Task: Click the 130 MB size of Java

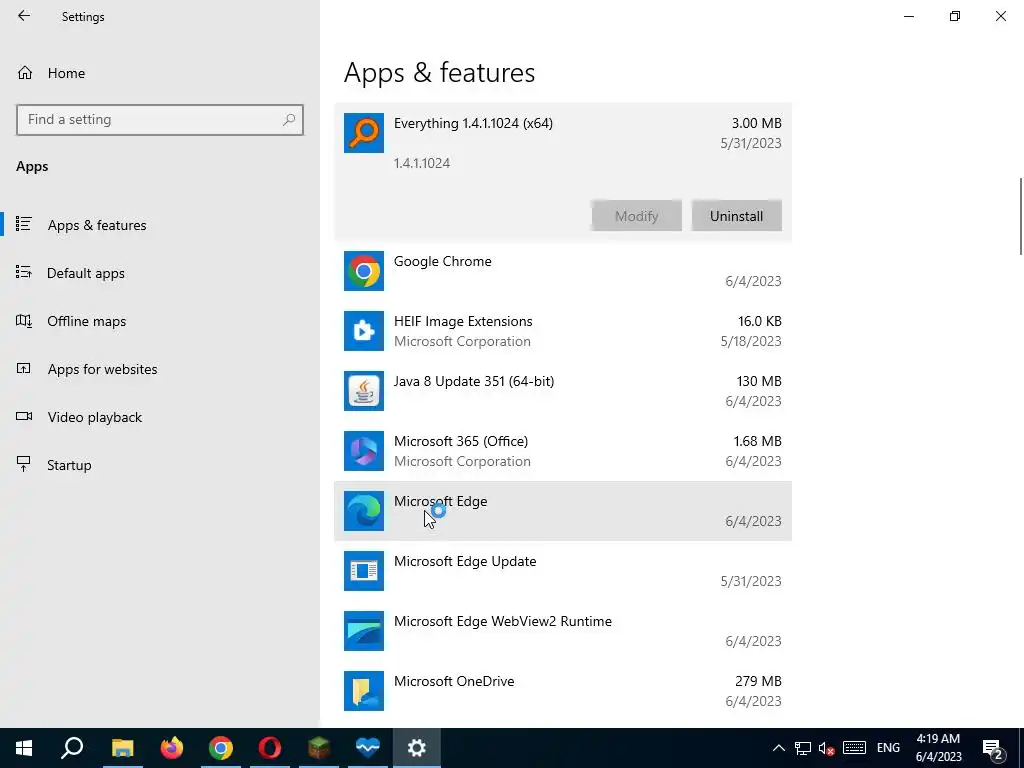Action: pyautogui.click(x=759, y=381)
